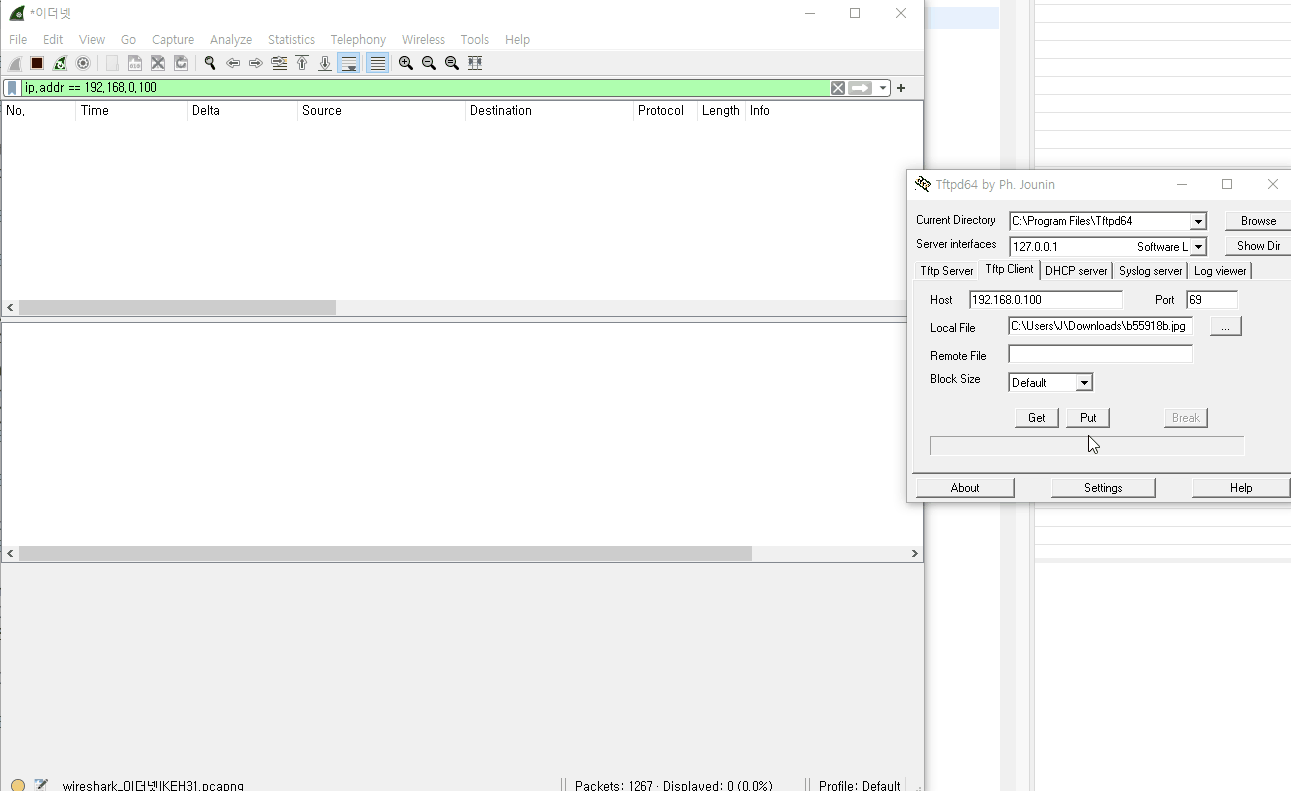Zoom out on packet text

click(429, 63)
